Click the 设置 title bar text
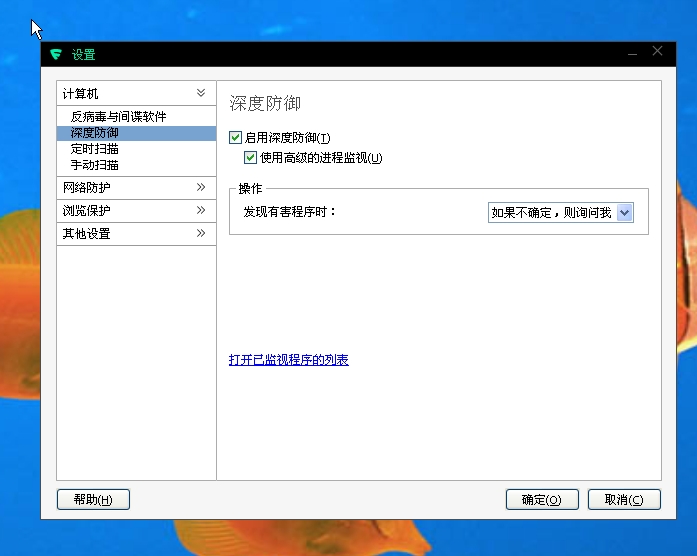This screenshot has height=556, width=697. (x=84, y=55)
